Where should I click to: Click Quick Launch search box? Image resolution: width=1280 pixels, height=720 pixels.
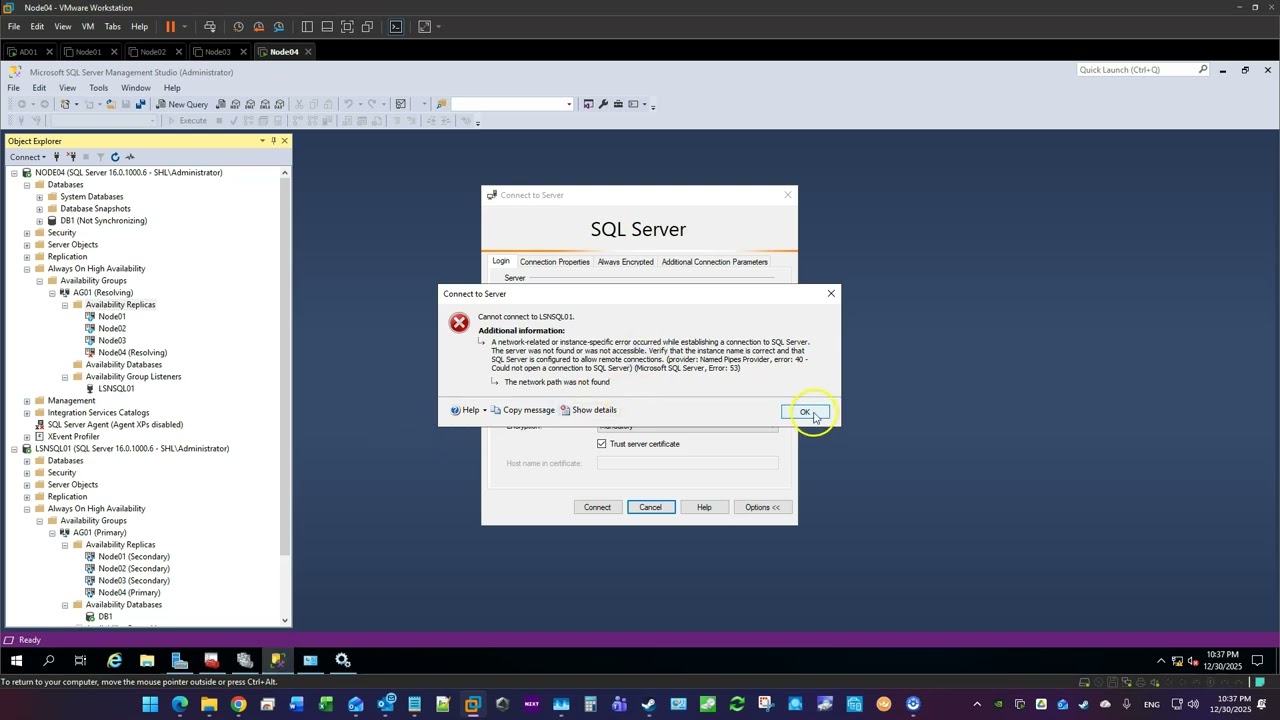pyautogui.click(x=1144, y=70)
